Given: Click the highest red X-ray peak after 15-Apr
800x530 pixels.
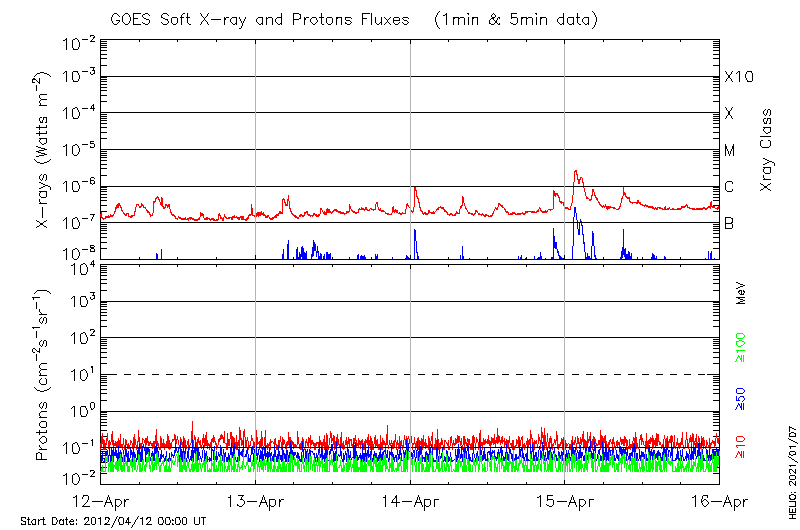Looking at the screenshot, I should [x=576, y=171].
